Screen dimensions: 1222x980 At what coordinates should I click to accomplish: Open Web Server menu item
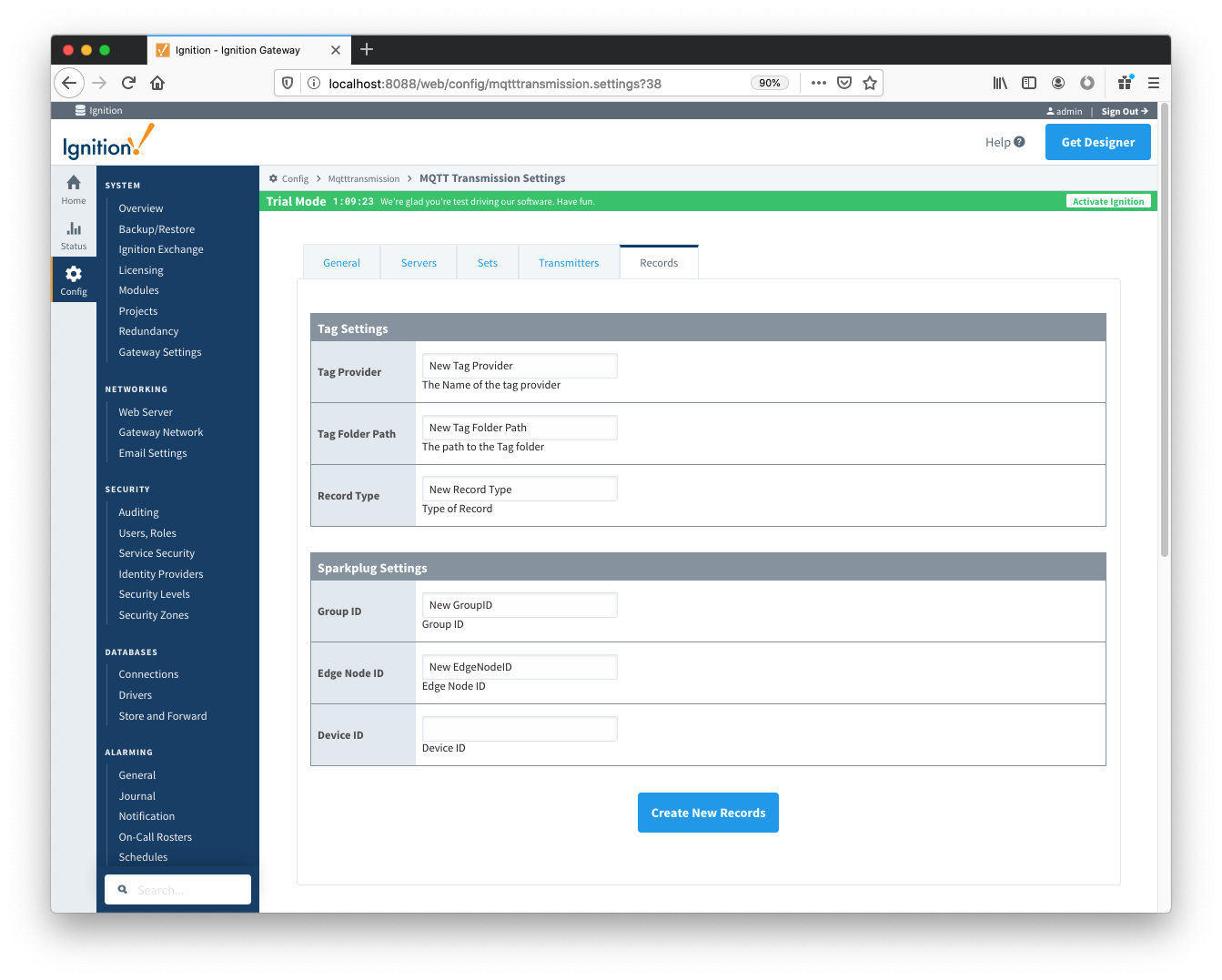[146, 412]
